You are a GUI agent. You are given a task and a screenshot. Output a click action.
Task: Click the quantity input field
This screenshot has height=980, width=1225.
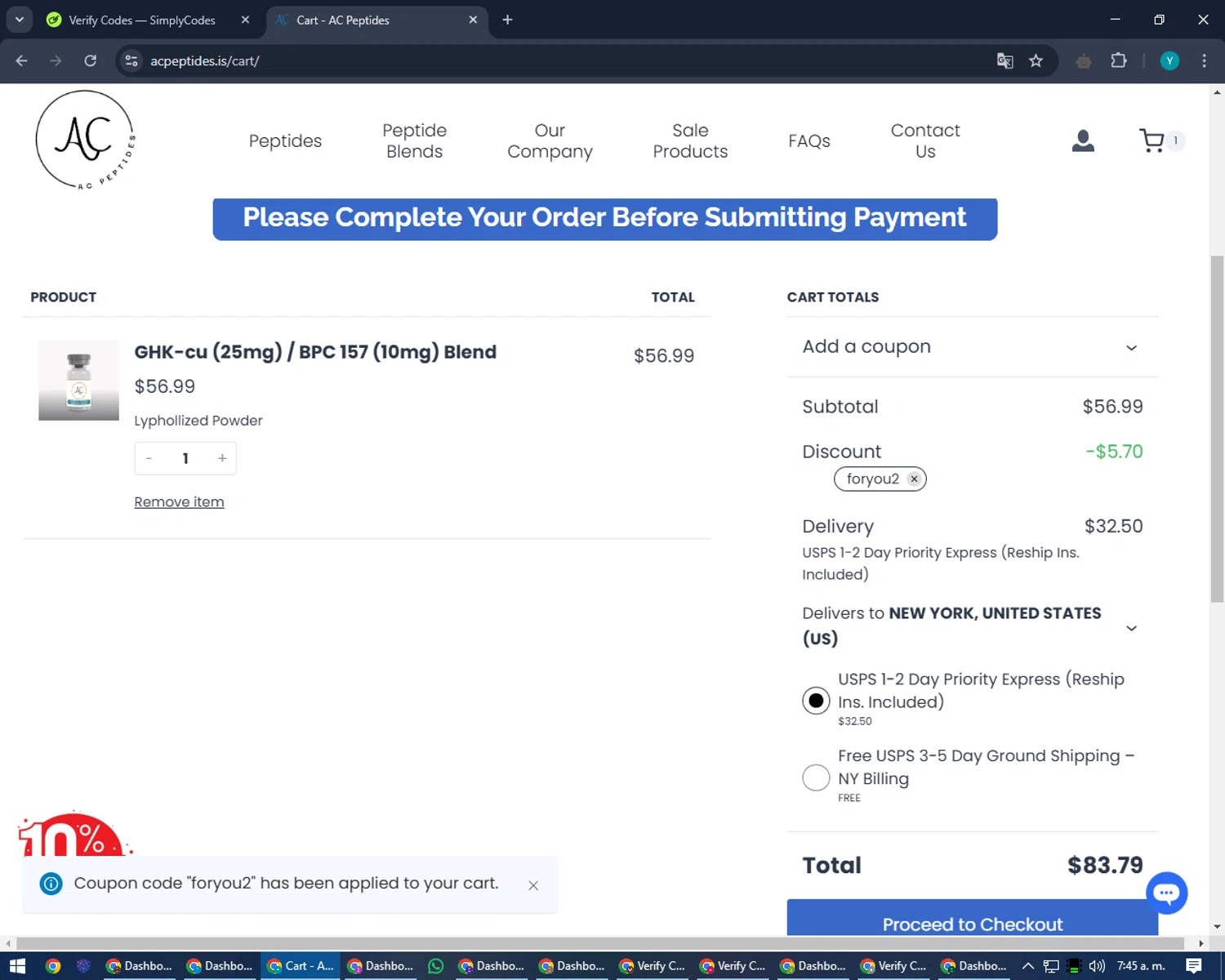point(185,458)
